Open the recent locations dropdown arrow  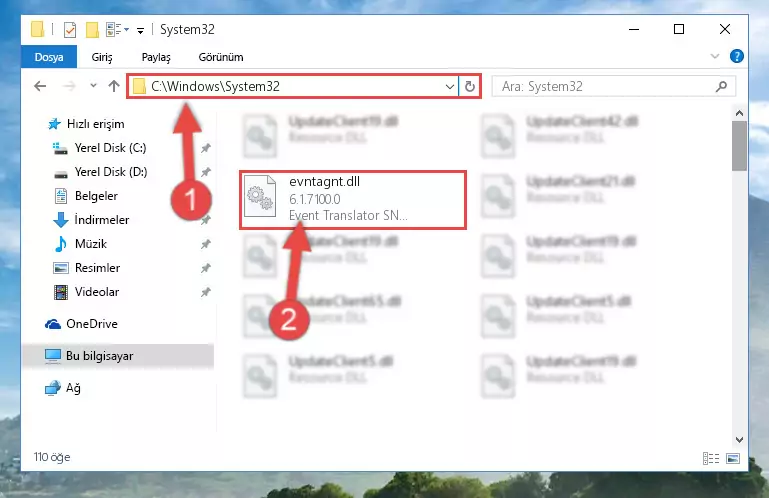[x=93, y=86]
